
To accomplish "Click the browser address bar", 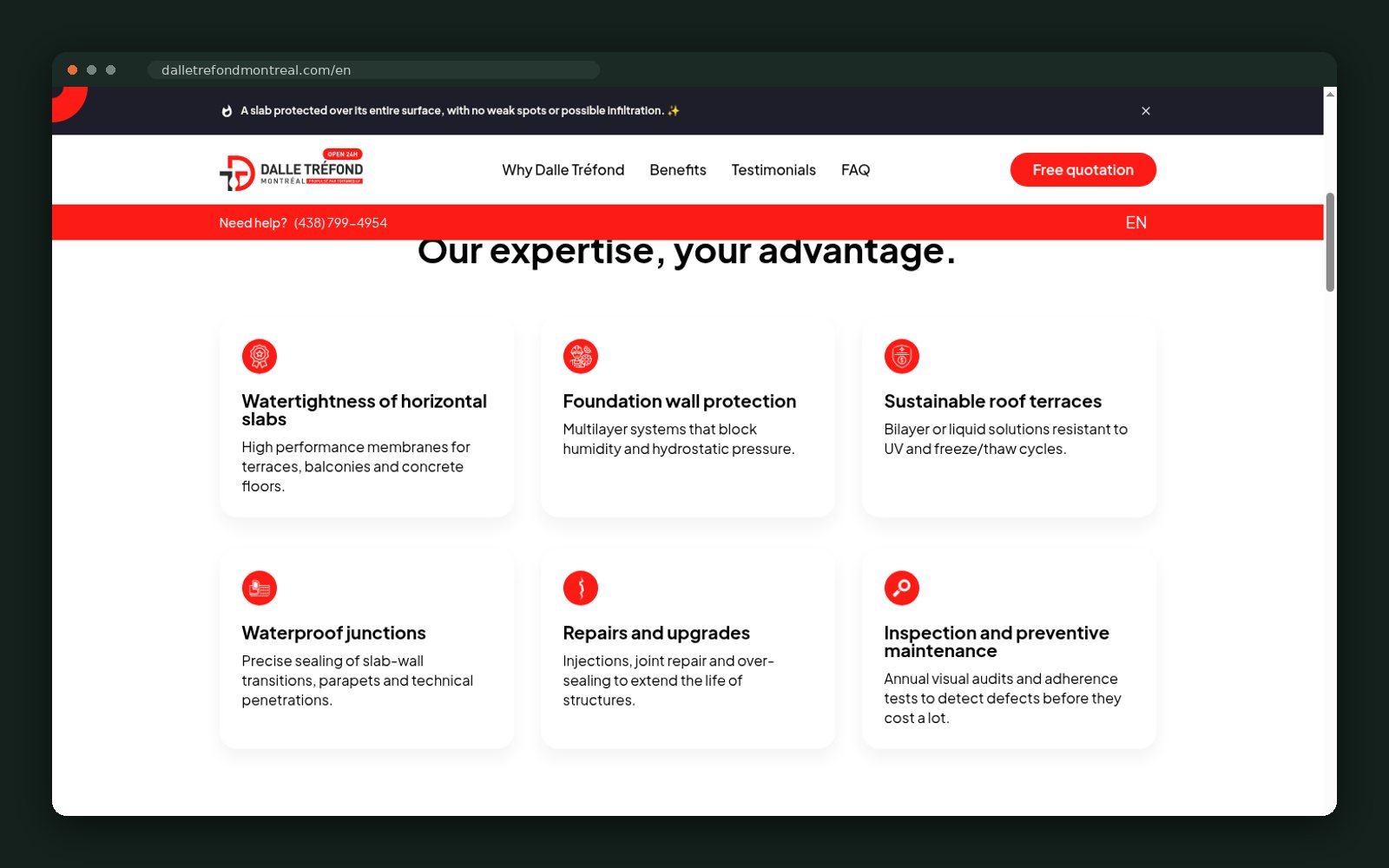I will click(x=373, y=70).
